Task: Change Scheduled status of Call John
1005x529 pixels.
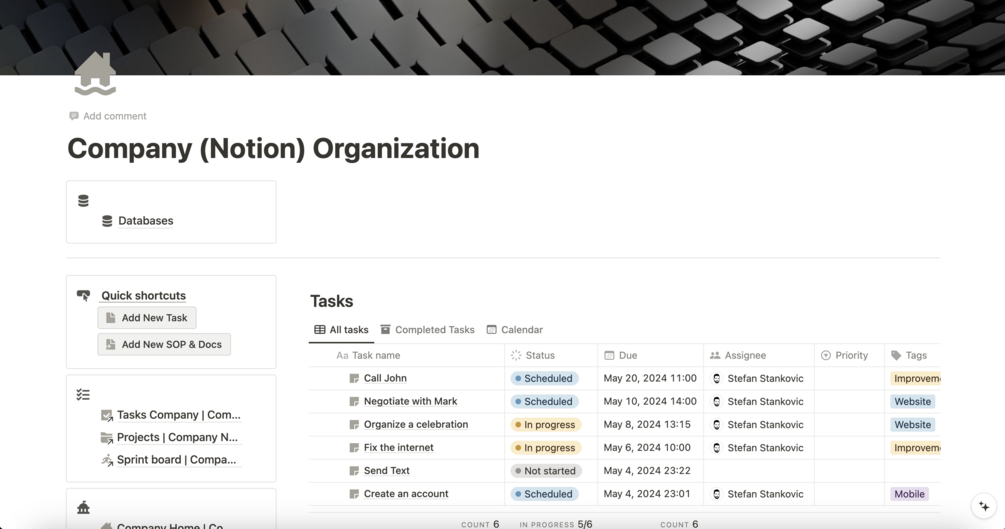Action: click(545, 379)
